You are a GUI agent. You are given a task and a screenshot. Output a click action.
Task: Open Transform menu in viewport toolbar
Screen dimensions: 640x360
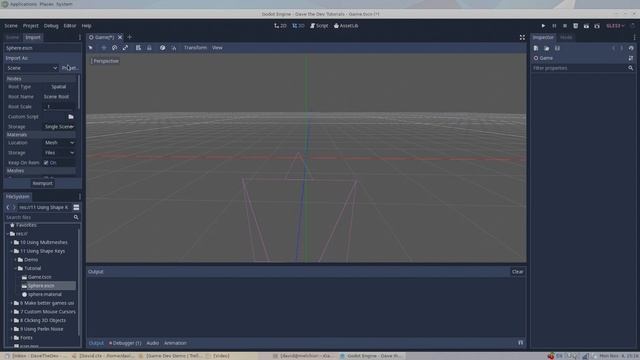[195, 48]
